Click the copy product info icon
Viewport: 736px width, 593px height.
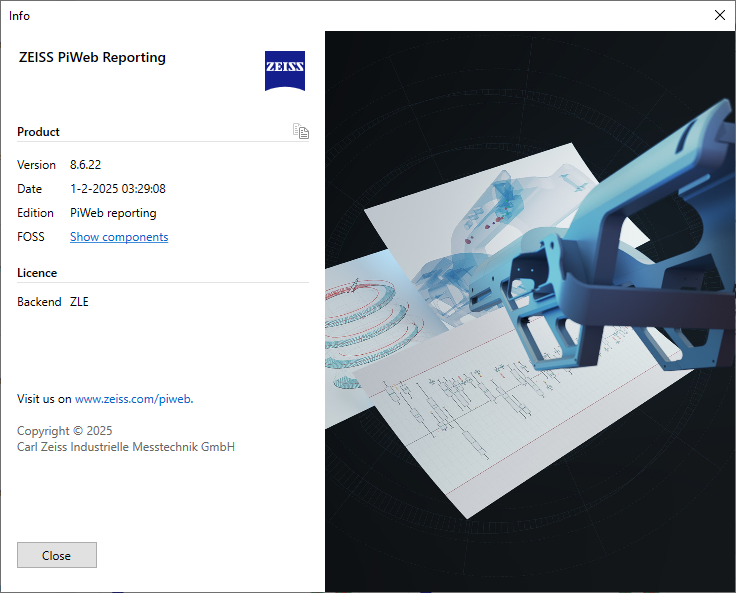(300, 131)
